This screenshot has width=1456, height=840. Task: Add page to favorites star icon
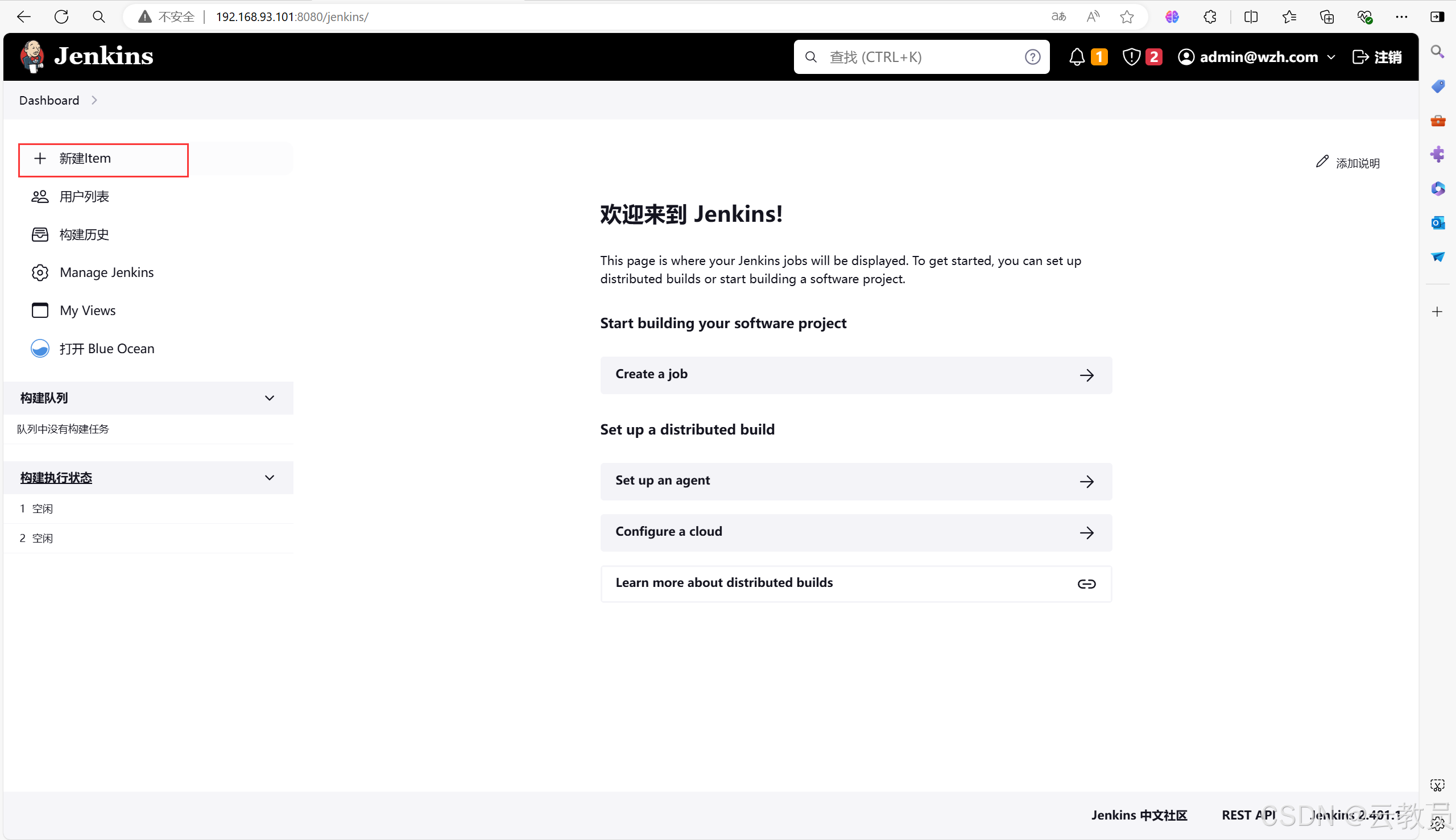point(1127,16)
